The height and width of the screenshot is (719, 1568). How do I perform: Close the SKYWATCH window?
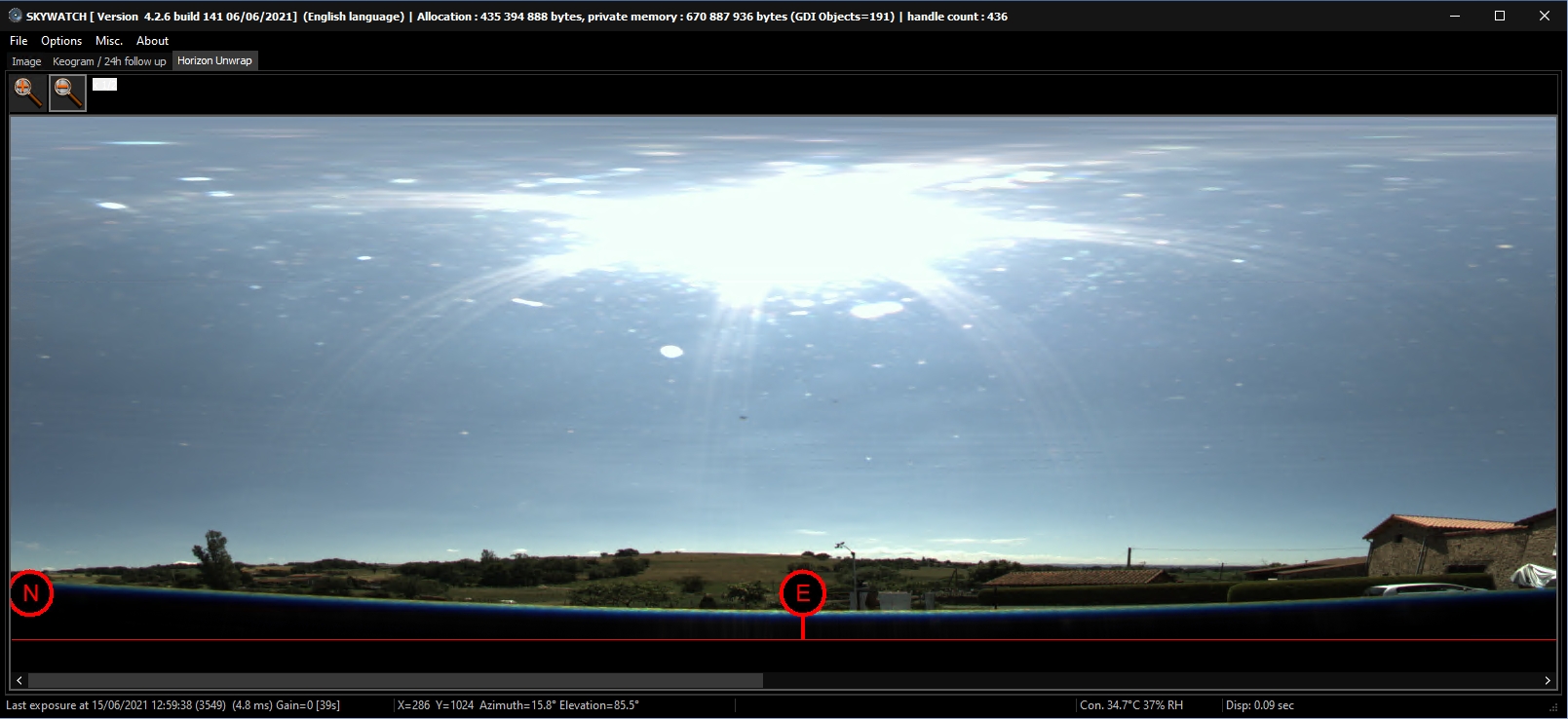[x=1545, y=16]
